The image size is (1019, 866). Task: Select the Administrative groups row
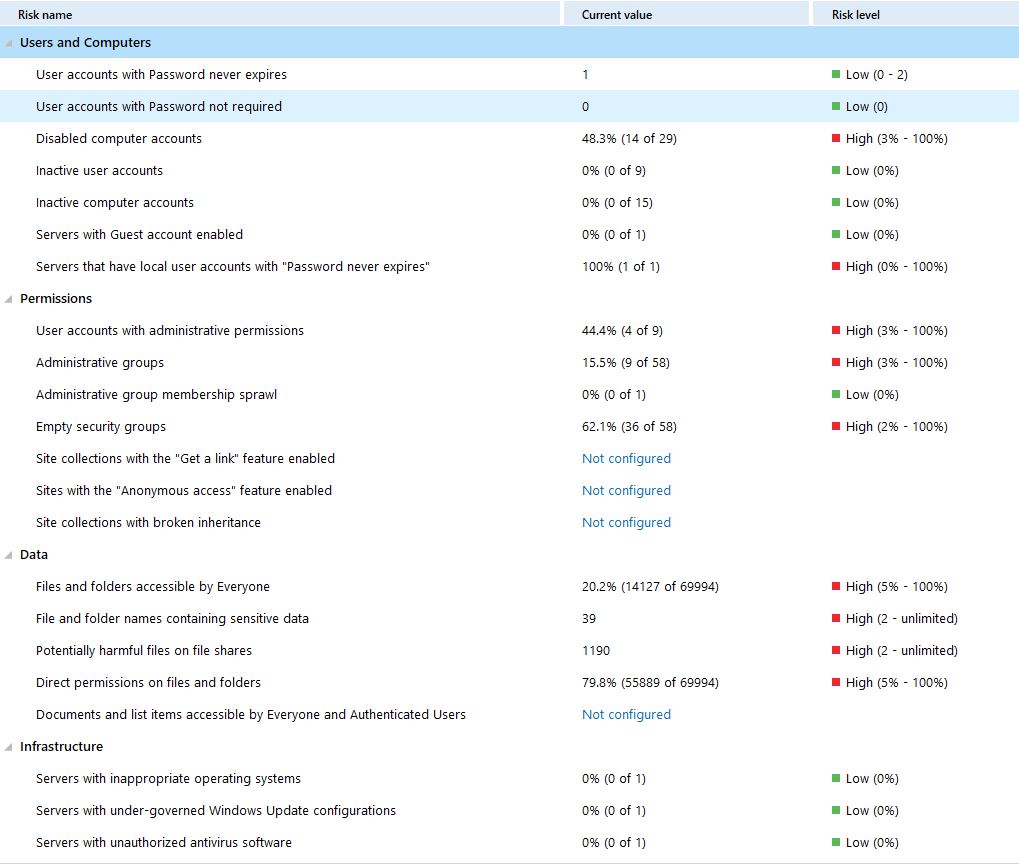click(510, 363)
